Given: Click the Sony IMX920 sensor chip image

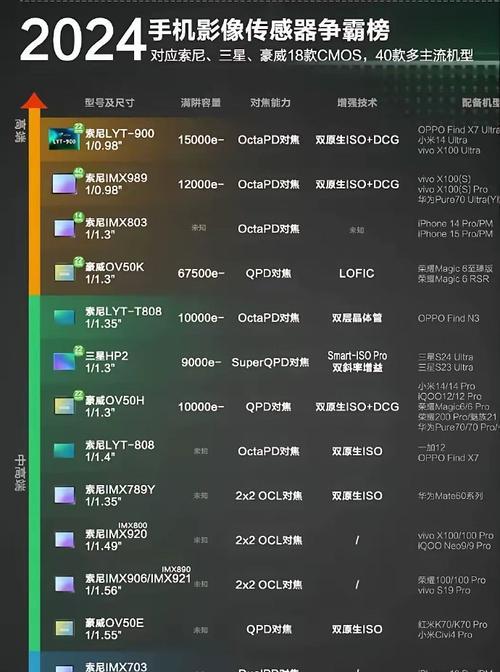Looking at the screenshot, I should coord(65,540).
